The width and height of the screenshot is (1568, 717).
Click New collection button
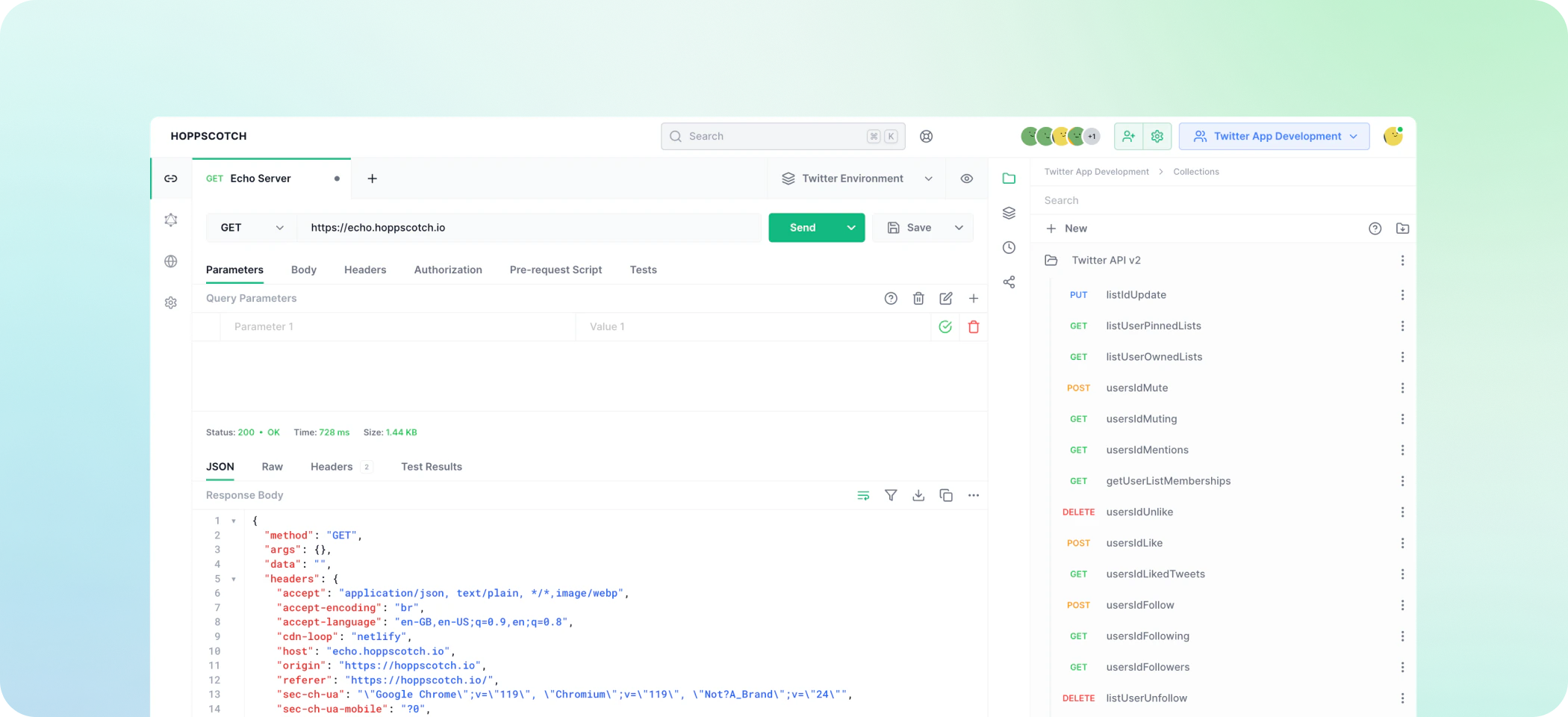[x=1067, y=229]
